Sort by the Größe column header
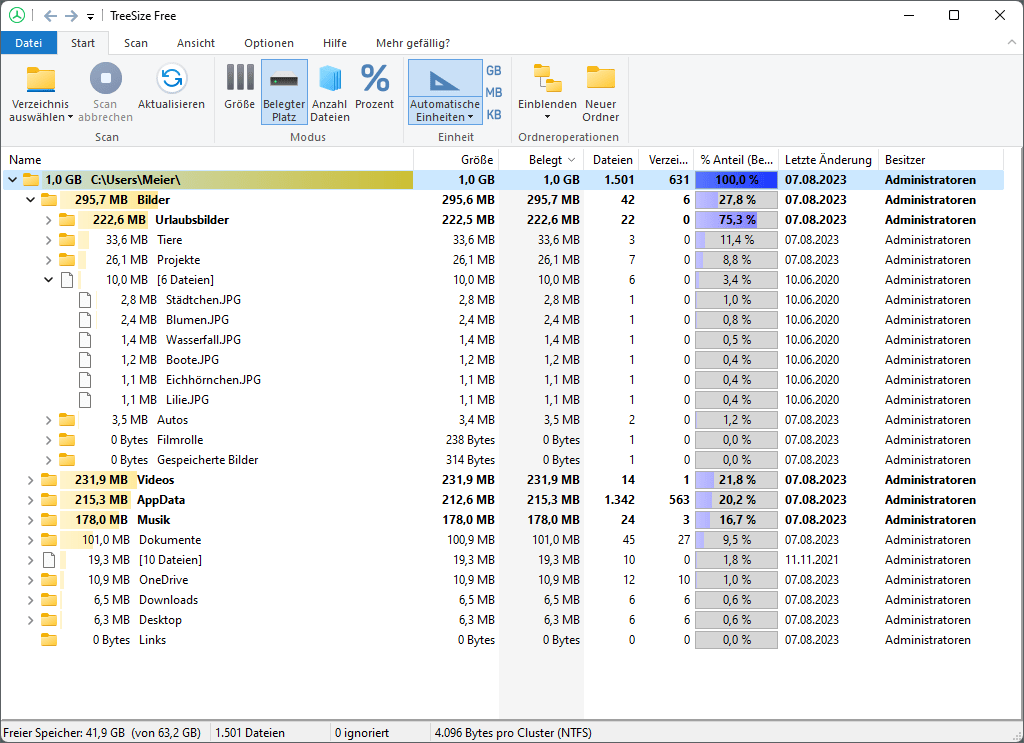 click(456, 160)
